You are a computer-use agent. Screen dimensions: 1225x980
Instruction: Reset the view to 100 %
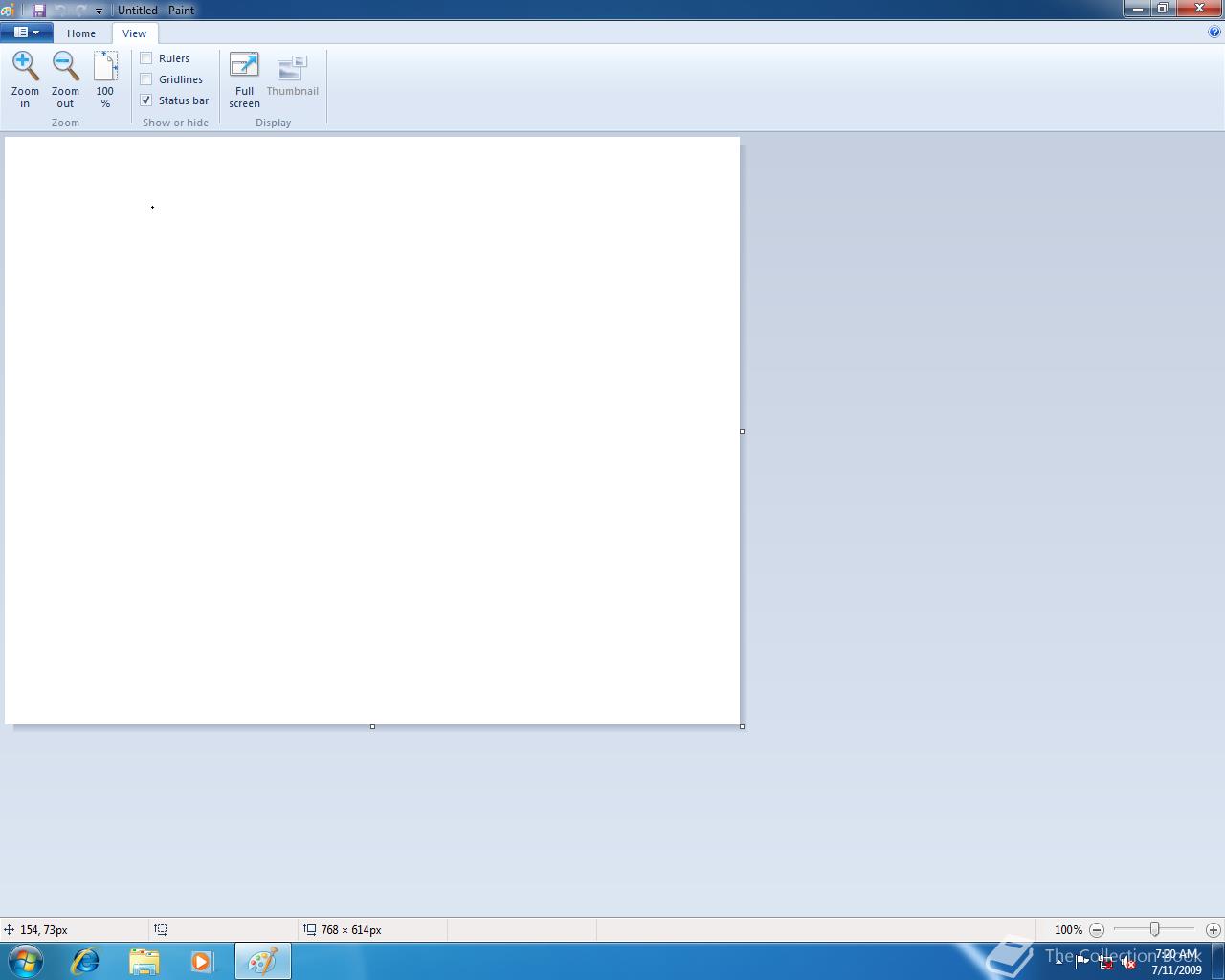coord(105,79)
